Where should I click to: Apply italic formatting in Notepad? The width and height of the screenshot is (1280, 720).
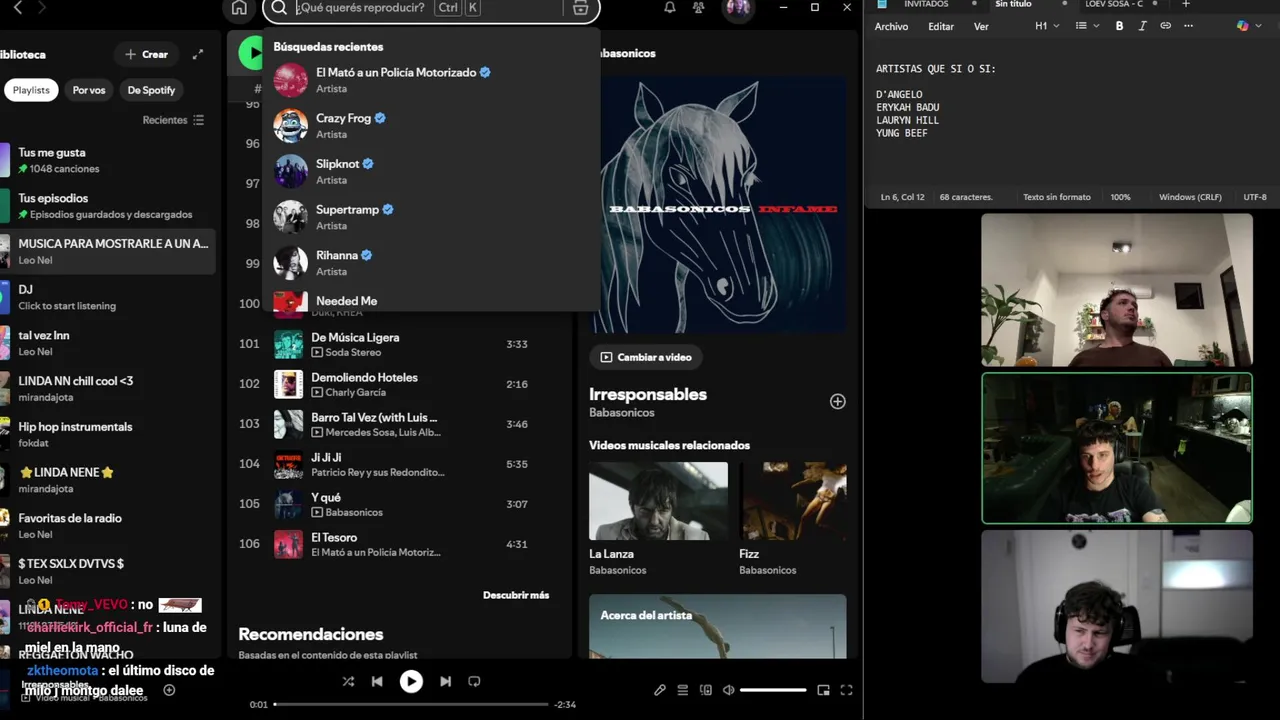tap(1142, 26)
